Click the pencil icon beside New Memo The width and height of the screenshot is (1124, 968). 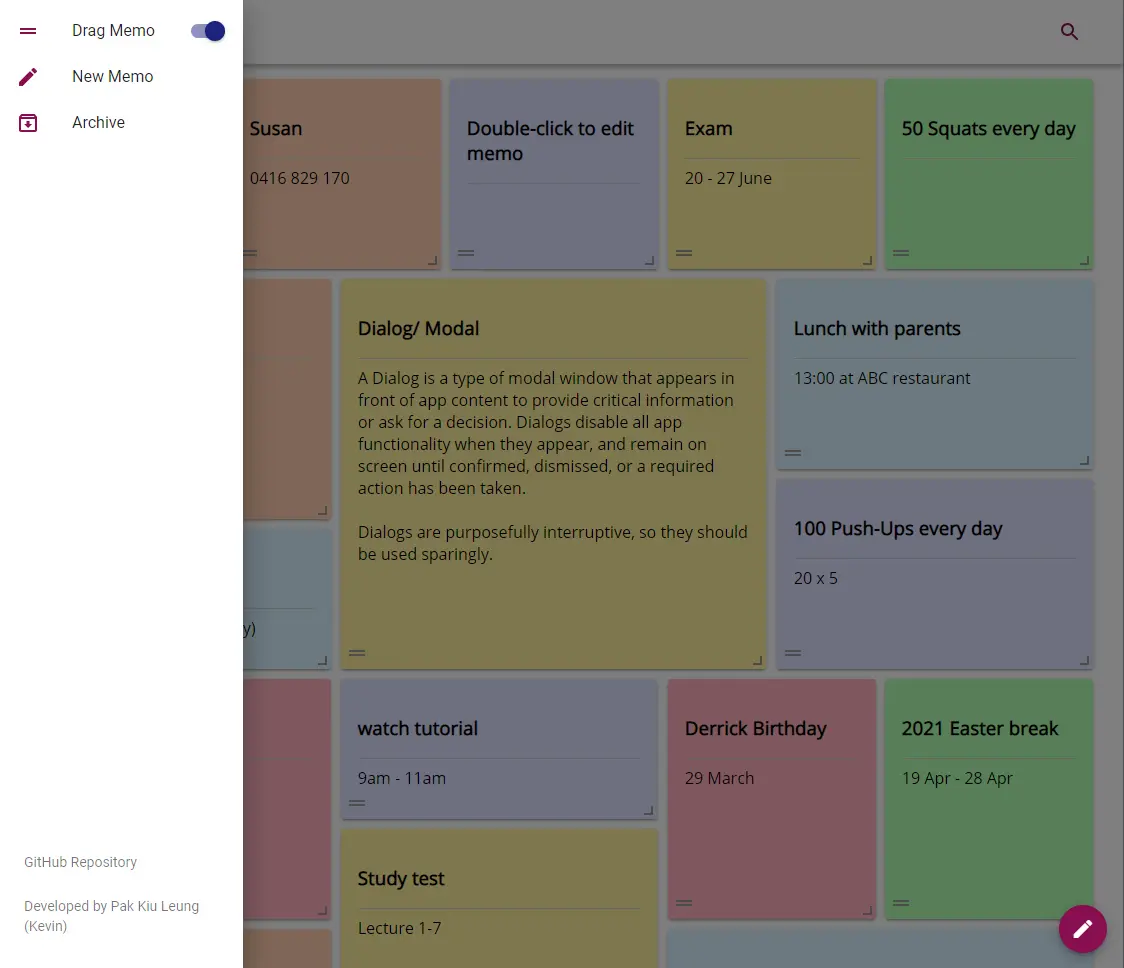click(27, 76)
